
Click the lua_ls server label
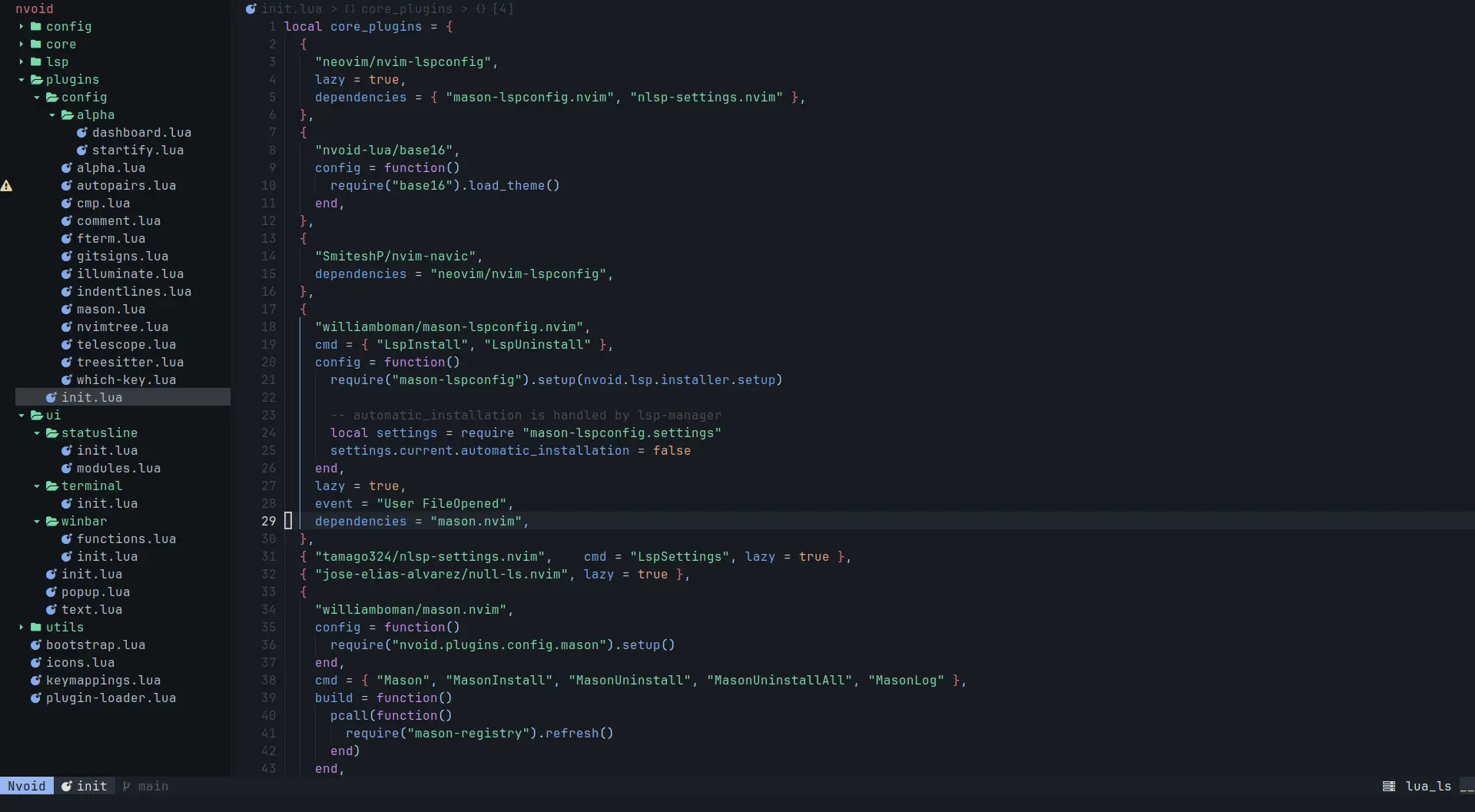tap(1428, 787)
